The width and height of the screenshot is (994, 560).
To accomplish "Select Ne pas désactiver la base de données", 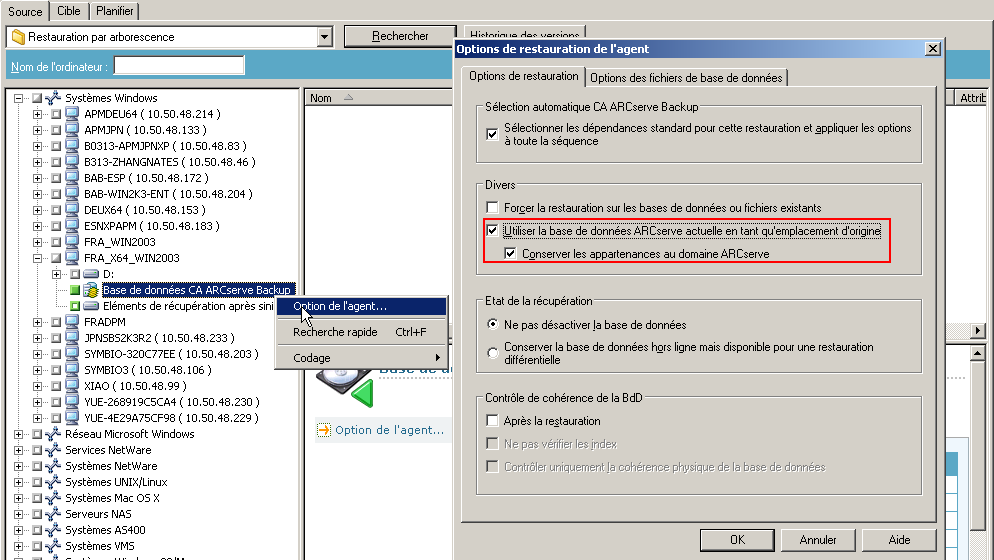I will (x=493, y=324).
